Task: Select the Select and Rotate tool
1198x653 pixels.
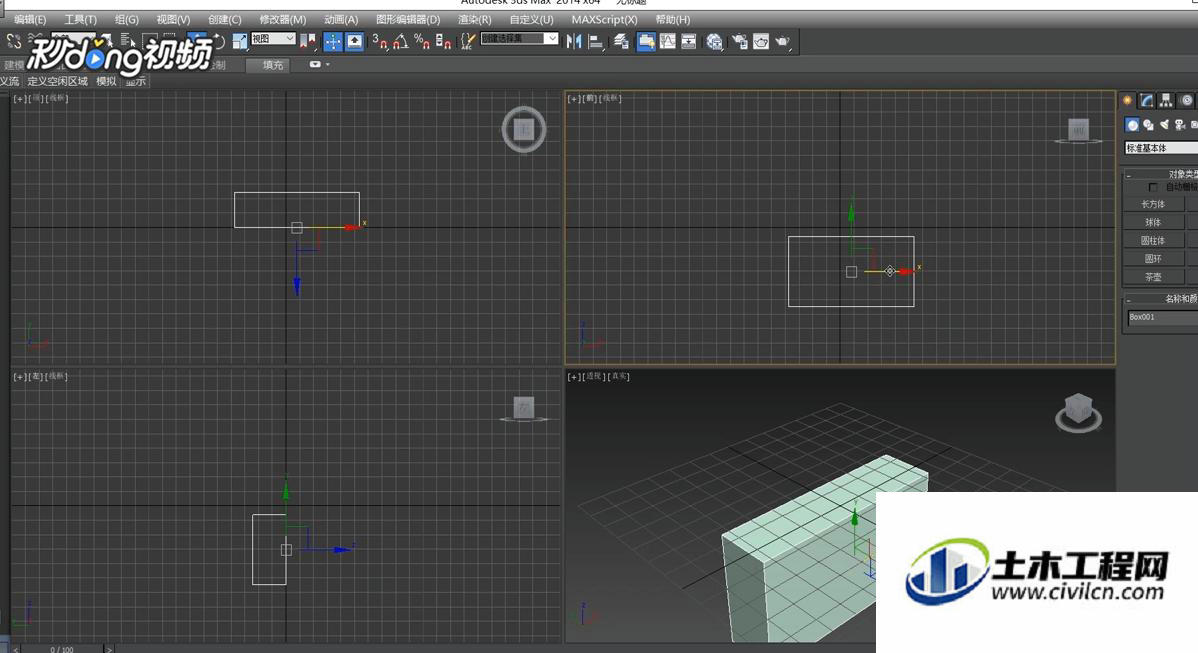Action: click(219, 41)
